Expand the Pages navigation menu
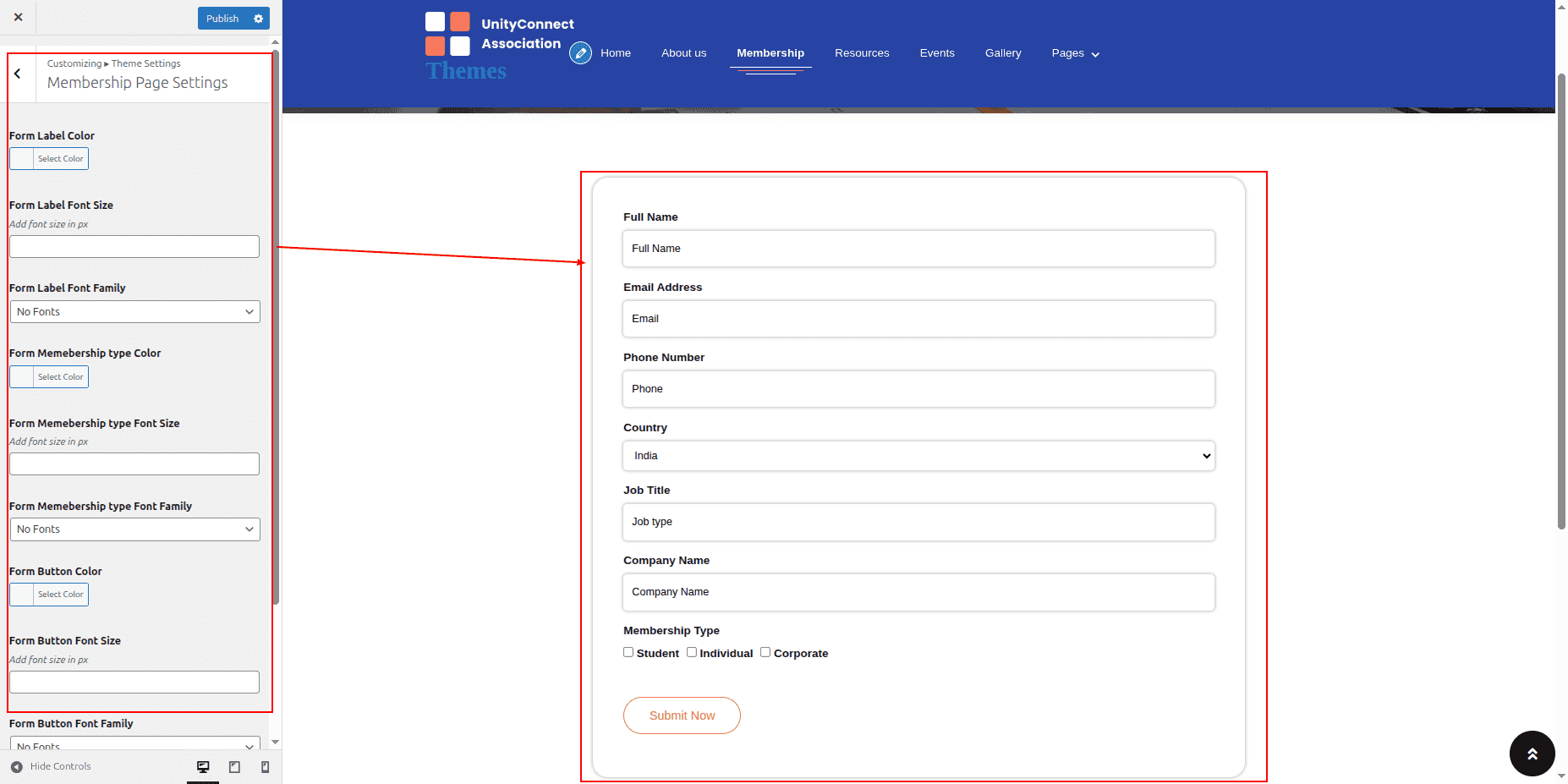The height and width of the screenshot is (784, 1568). pos(1075,53)
